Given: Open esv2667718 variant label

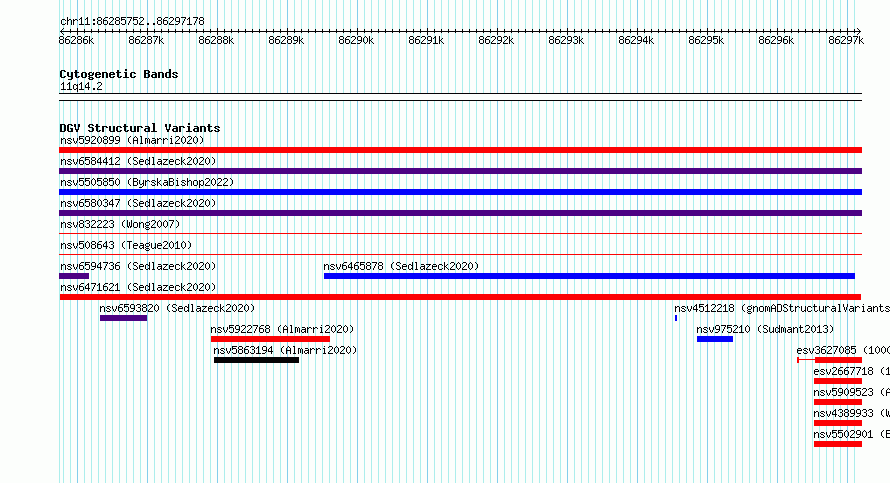Looking at the screenshot, I should [x=851, y=371].
